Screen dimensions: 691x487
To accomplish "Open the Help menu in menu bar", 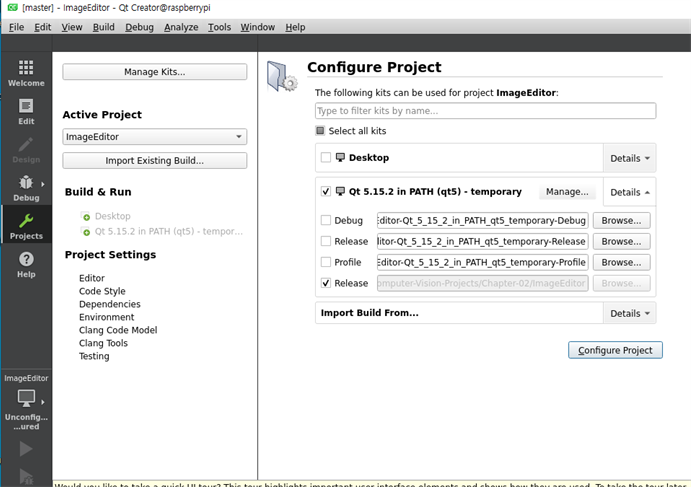I will pos(295,27).
